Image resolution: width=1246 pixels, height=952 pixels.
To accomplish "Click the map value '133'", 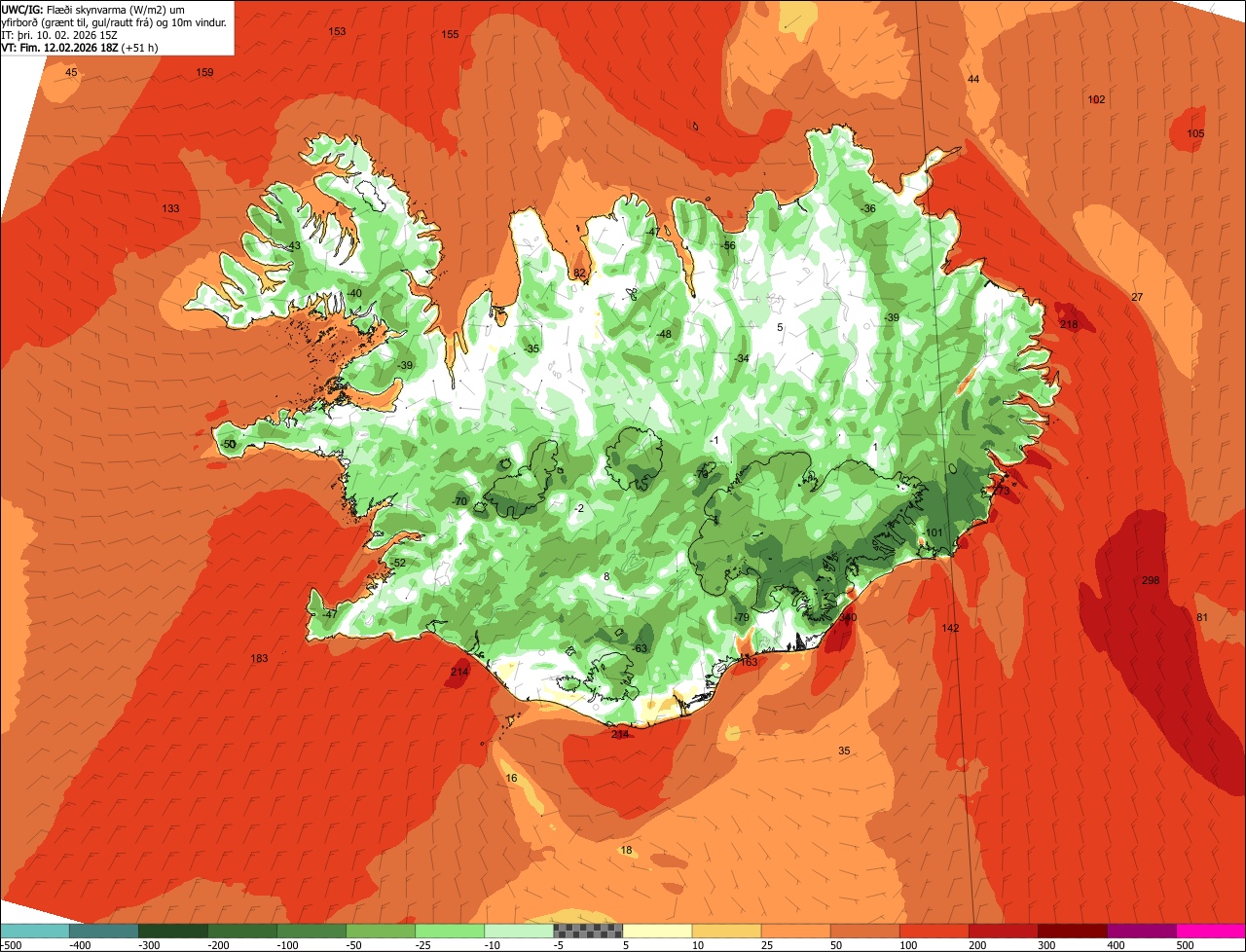I will coord(170,209).
